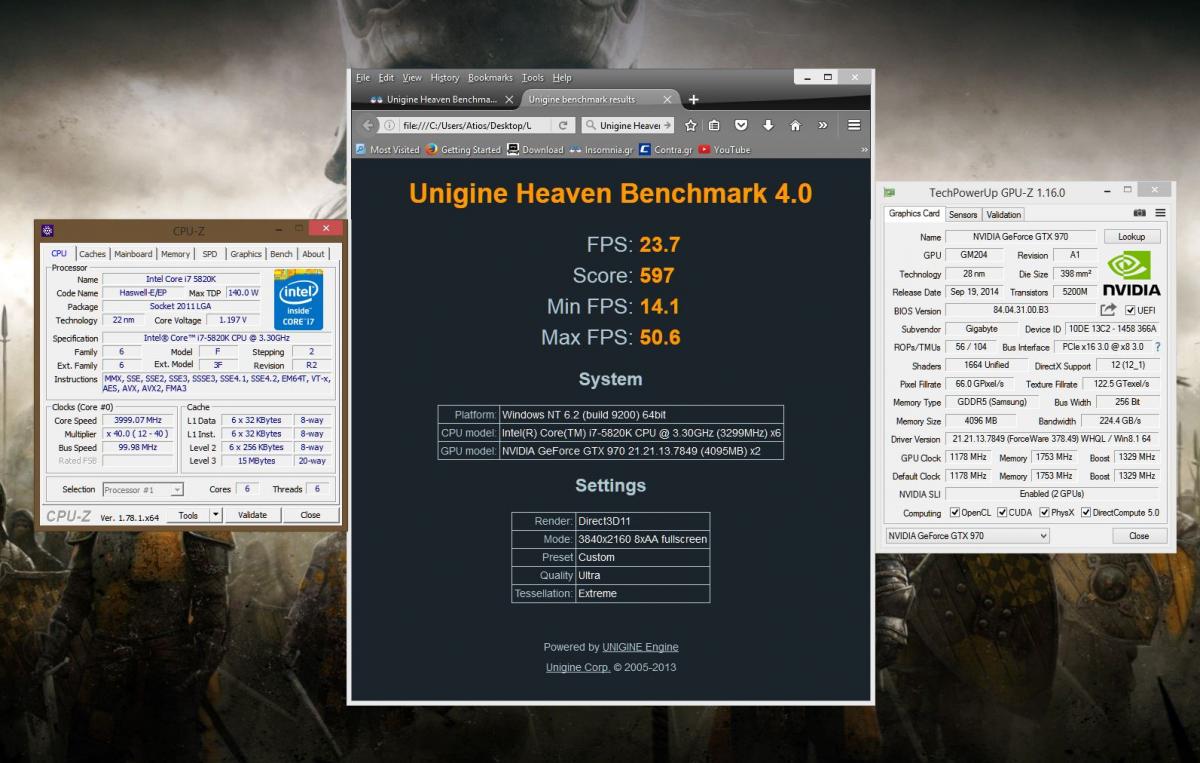Go back with the Firefox back arrow
The height and width of the screenshot is (763, 1200).
(367, 125)
